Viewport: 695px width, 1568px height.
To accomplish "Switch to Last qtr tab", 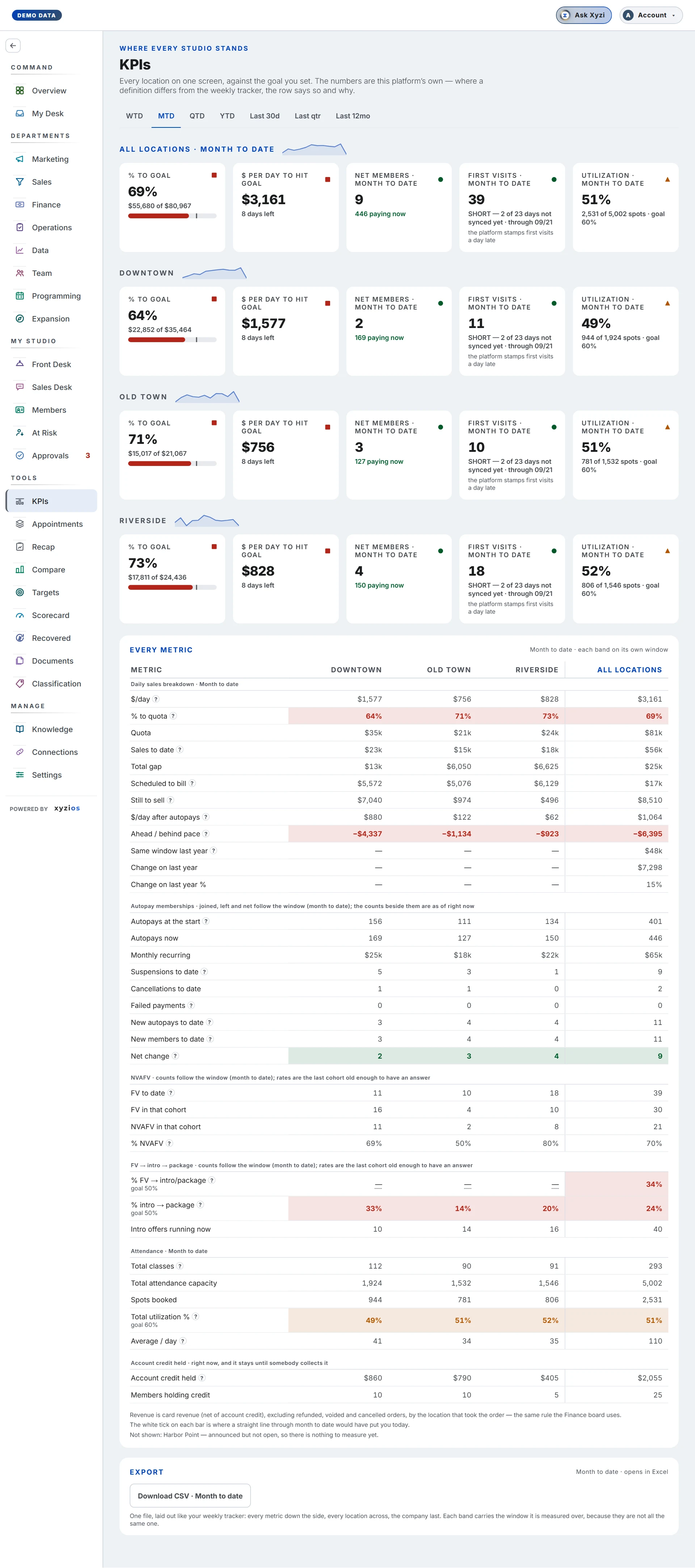I will [x=307, y=115].
